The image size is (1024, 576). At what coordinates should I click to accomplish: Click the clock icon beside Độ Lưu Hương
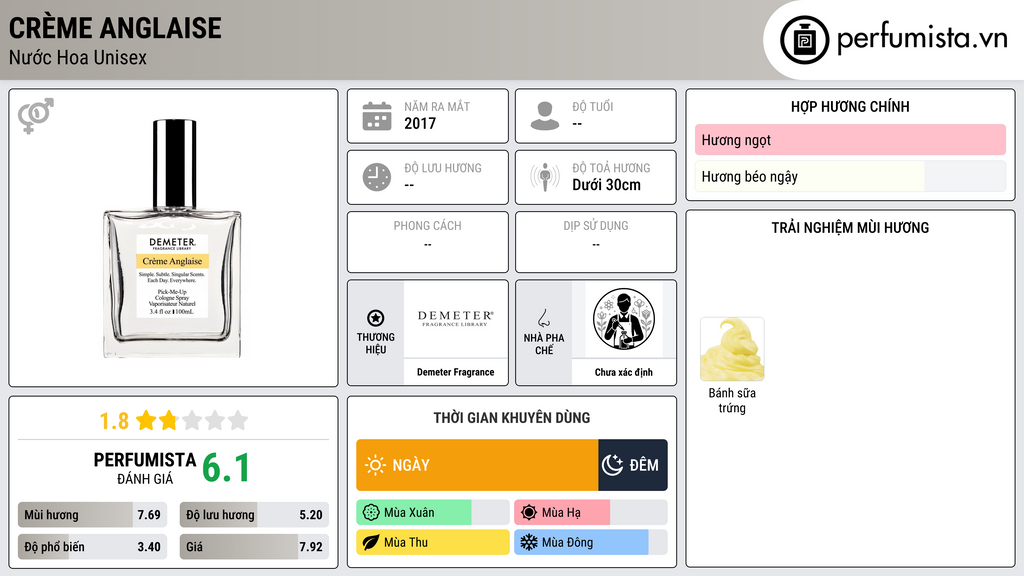click(377, 177)
